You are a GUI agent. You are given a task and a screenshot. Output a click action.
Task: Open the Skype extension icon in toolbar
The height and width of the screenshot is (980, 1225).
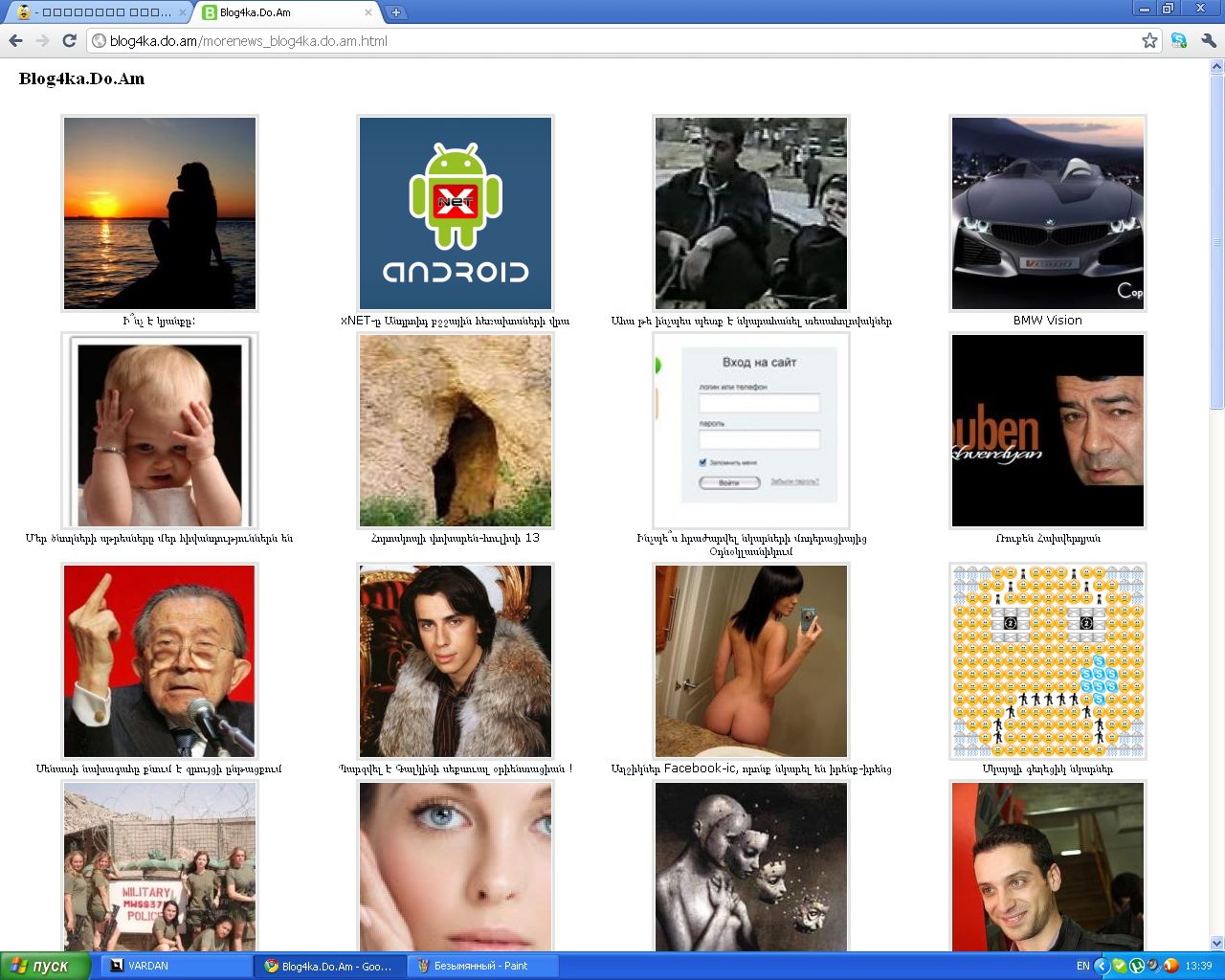click(x=1179, y=40)
